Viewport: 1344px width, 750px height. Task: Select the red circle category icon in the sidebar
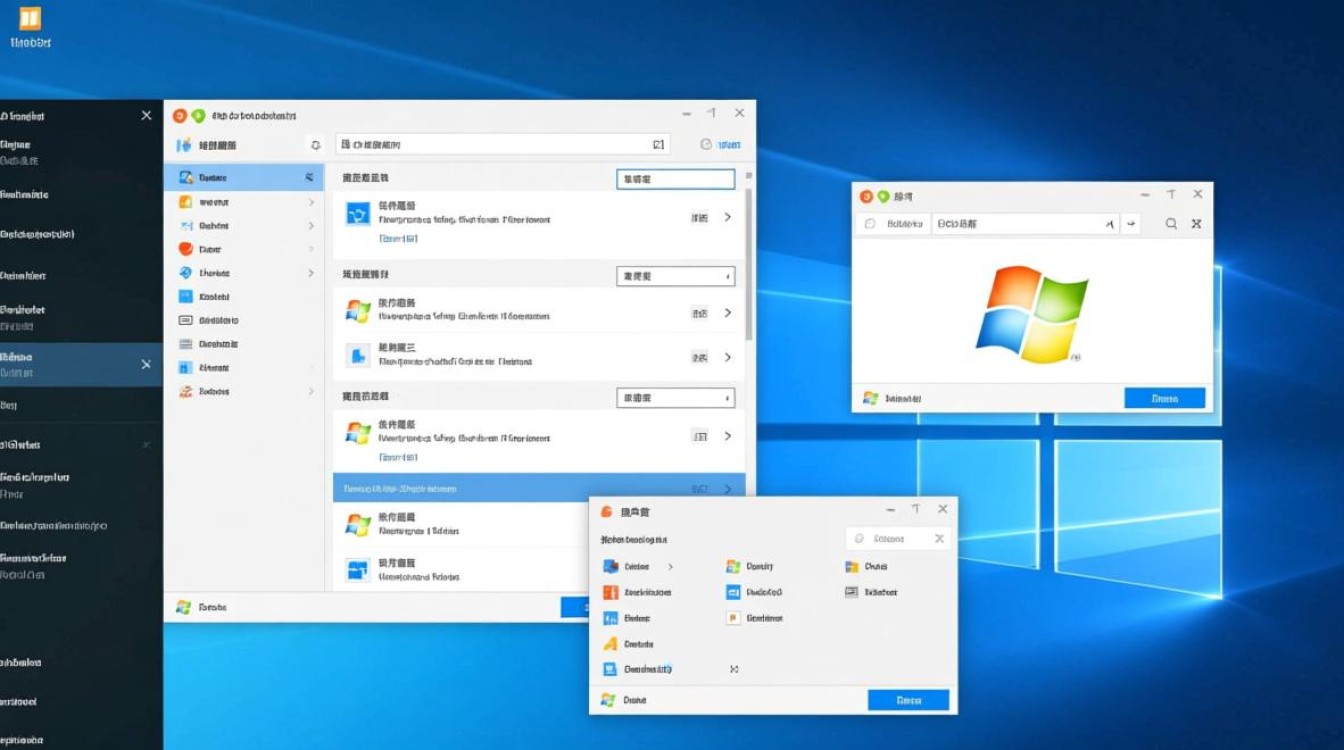coord(186,249)
